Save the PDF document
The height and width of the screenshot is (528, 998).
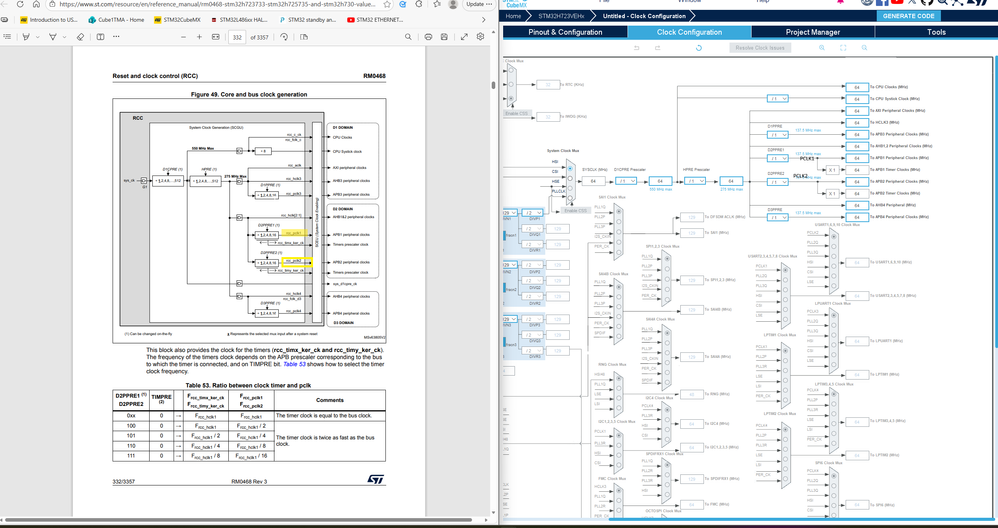(444, 37)
